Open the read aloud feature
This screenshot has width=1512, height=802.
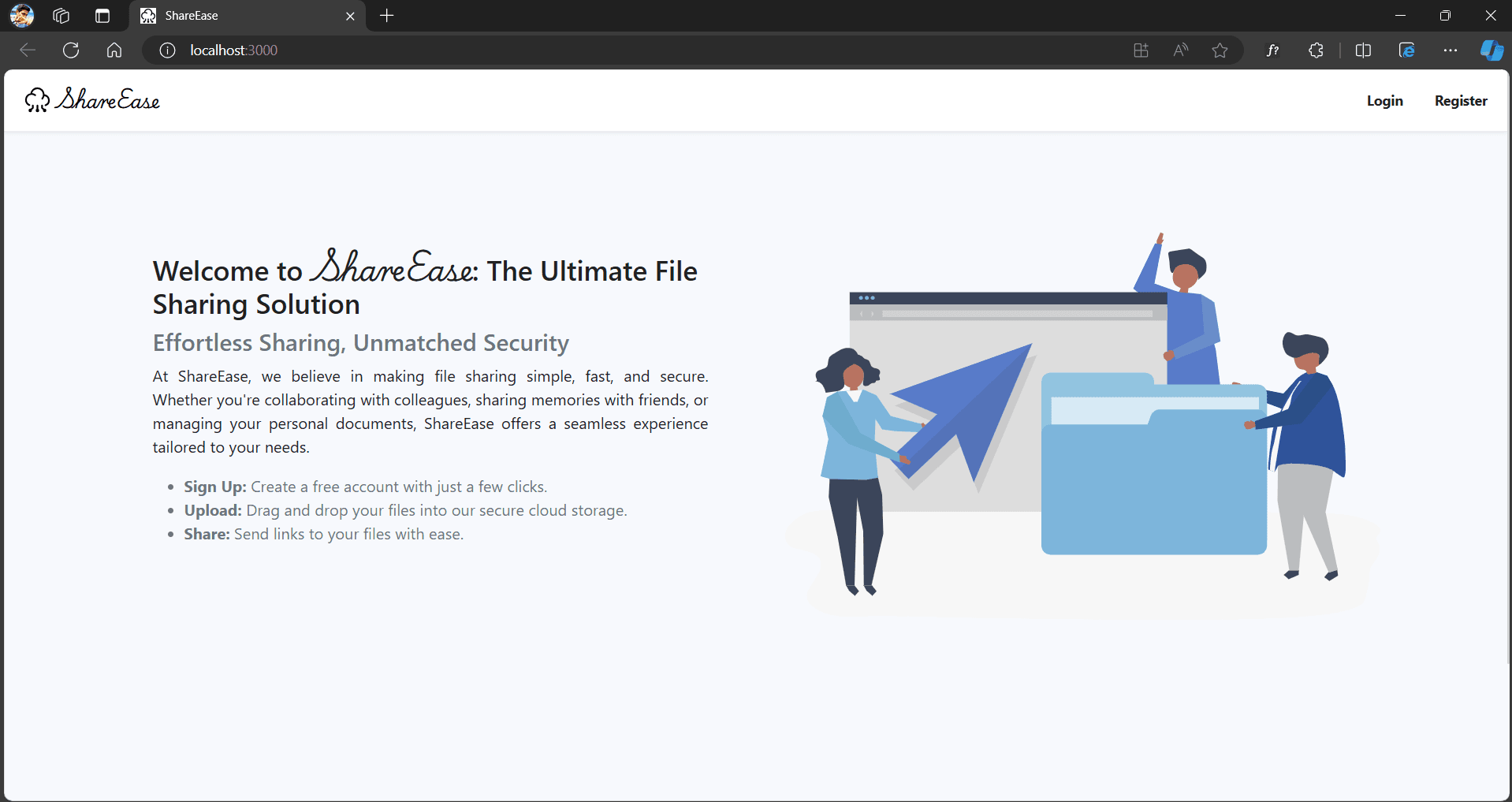[x=1180, y=50]
